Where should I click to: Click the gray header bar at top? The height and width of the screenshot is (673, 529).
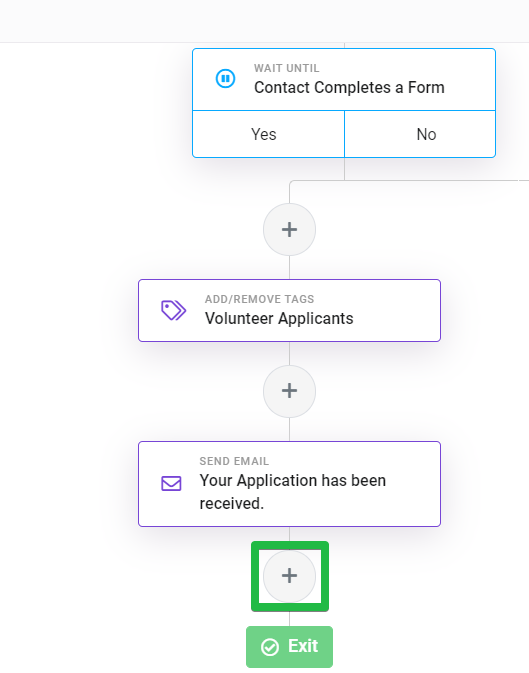[x=264, y=21]
